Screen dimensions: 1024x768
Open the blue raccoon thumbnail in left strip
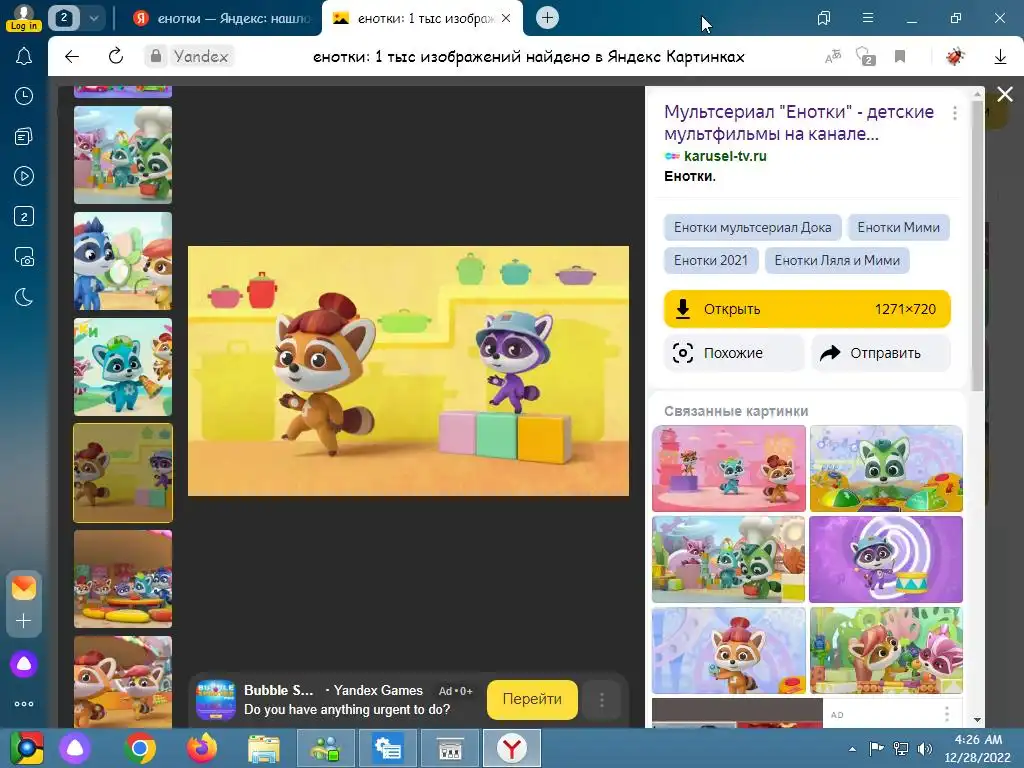123,261
